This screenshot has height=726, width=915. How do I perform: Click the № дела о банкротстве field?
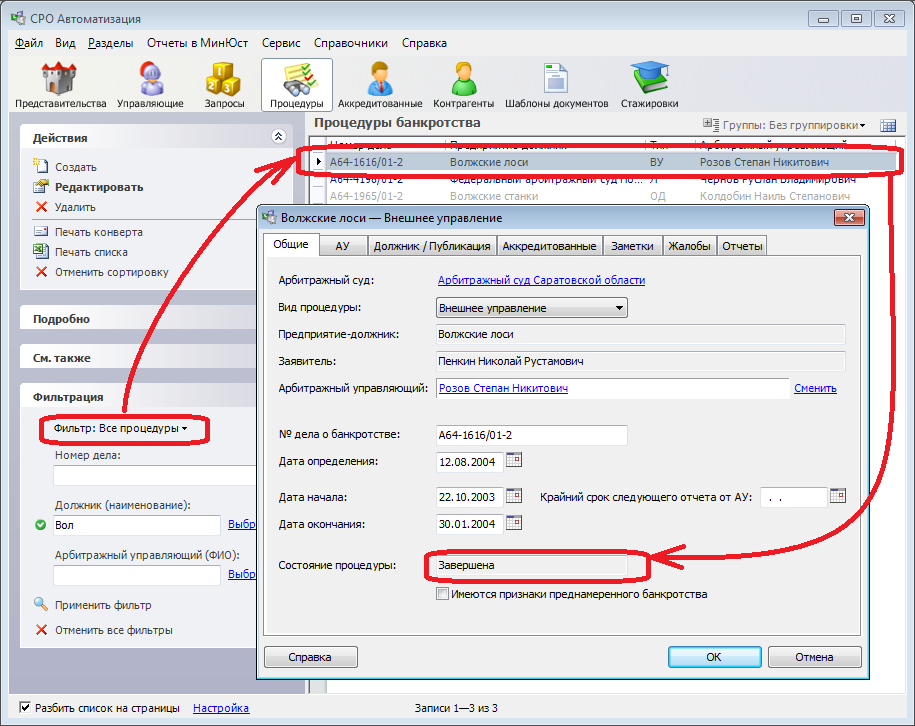tap(531, 435)
